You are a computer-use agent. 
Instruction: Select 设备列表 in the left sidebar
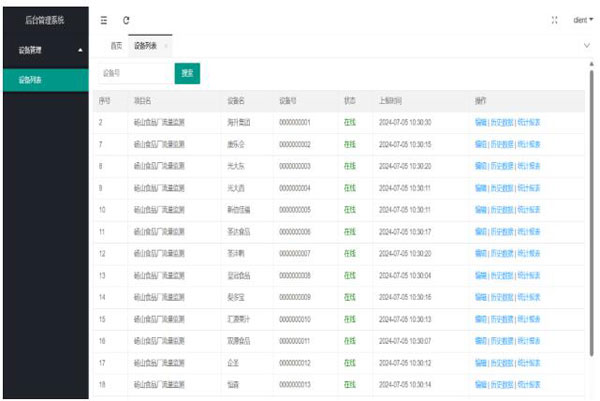[x=30, y=79]
